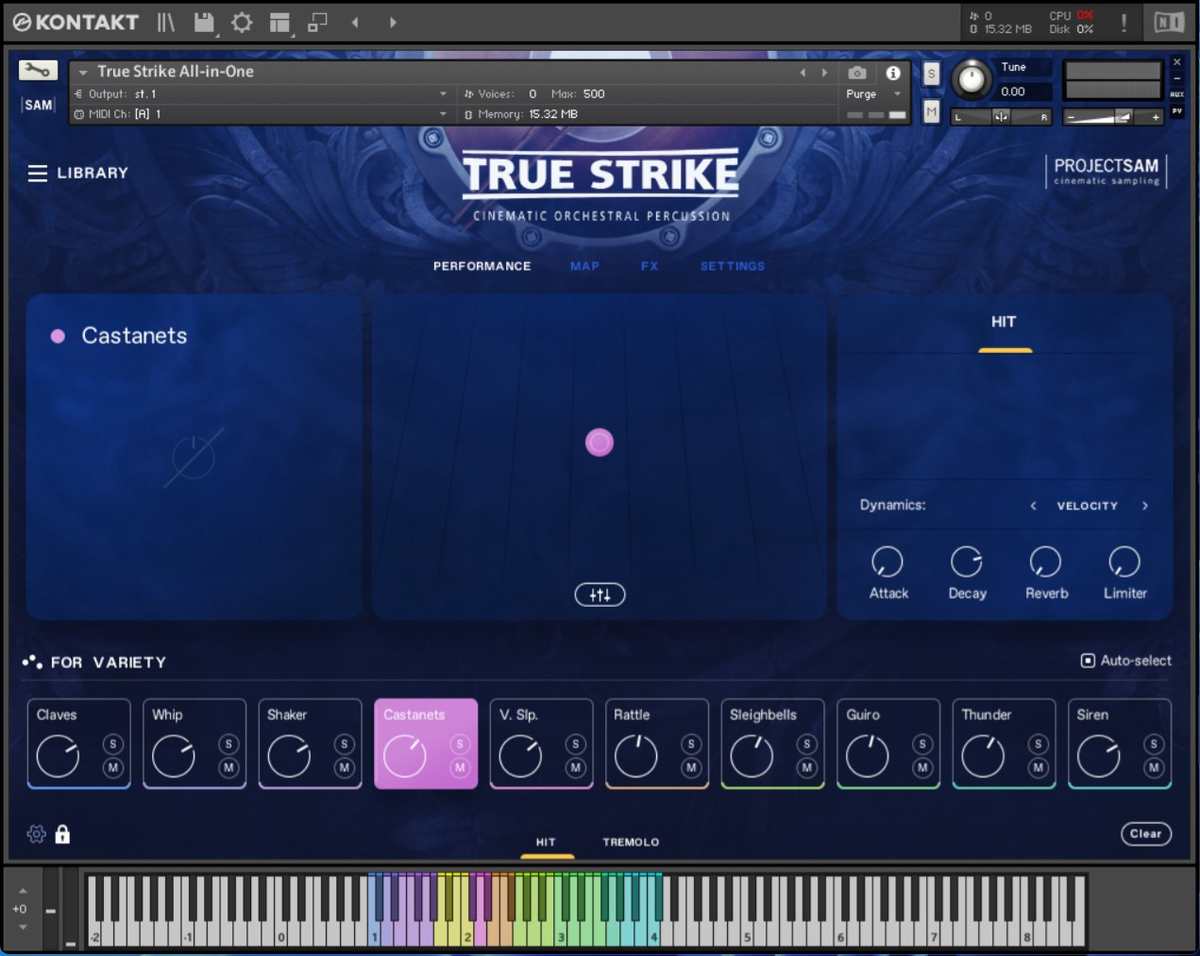Go to next rack with right arrow
1200x956 pixels.
coord(393,22)
